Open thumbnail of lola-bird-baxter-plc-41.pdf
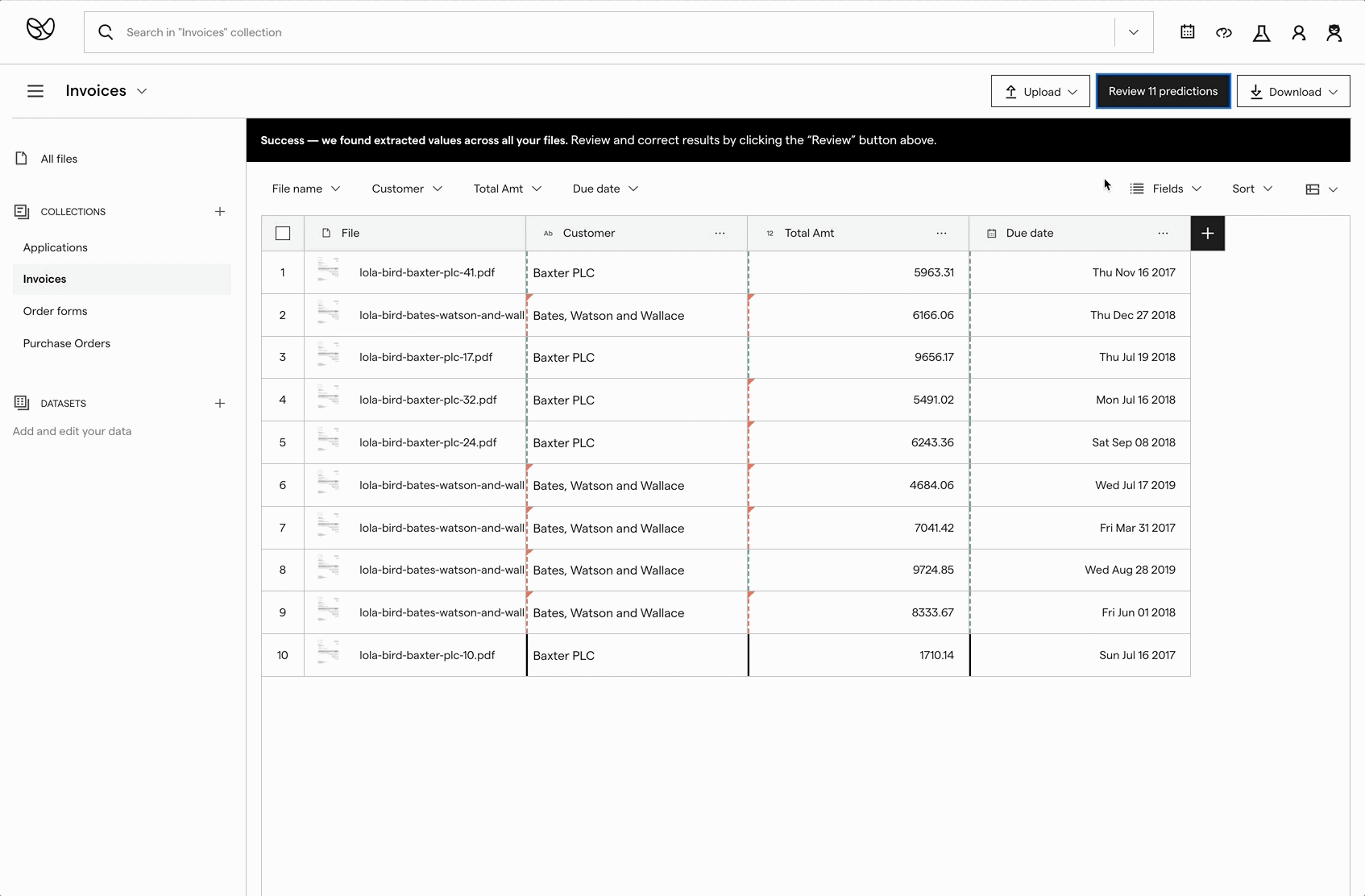The width and height of the screenshot is (1365, 896). pos(328,270)
